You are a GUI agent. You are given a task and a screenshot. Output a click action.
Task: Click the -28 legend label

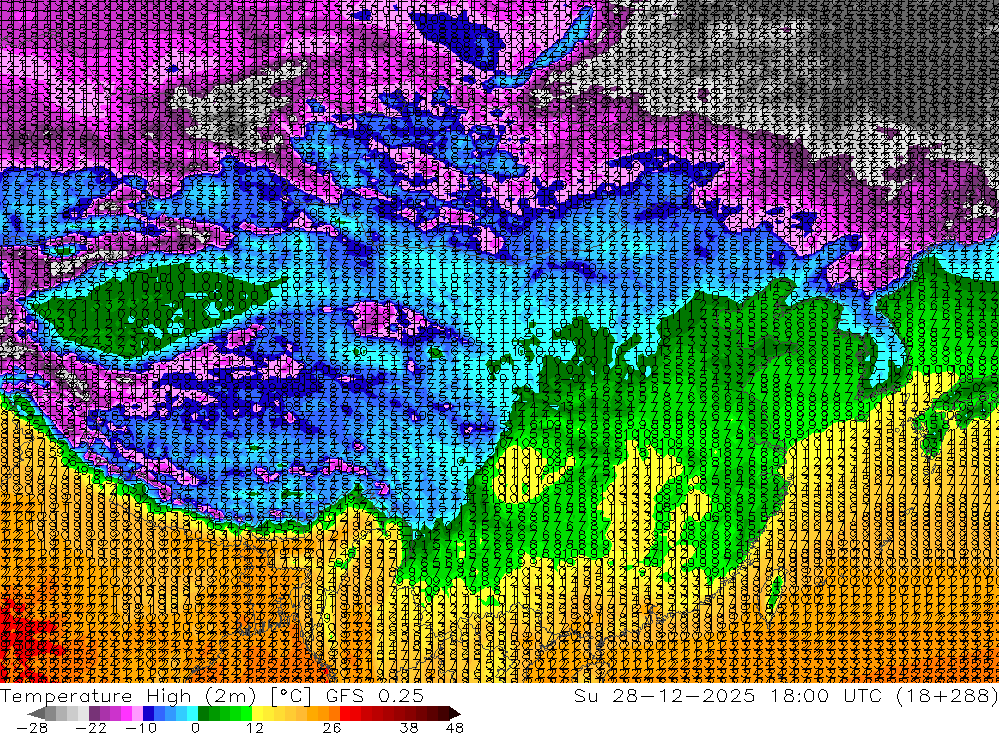32,728
